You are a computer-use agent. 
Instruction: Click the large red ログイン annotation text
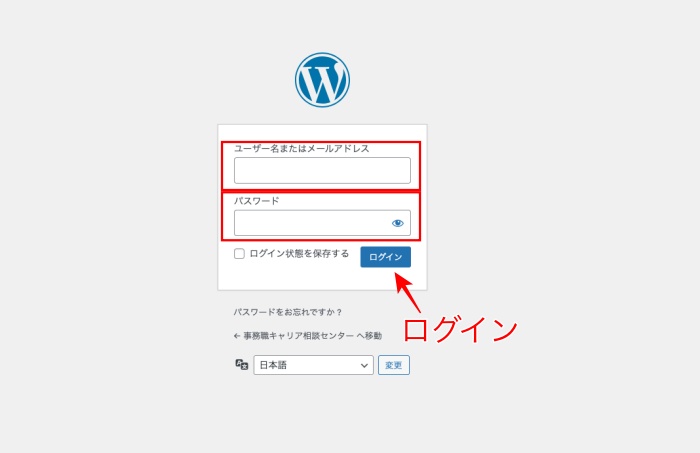(460, 330)
